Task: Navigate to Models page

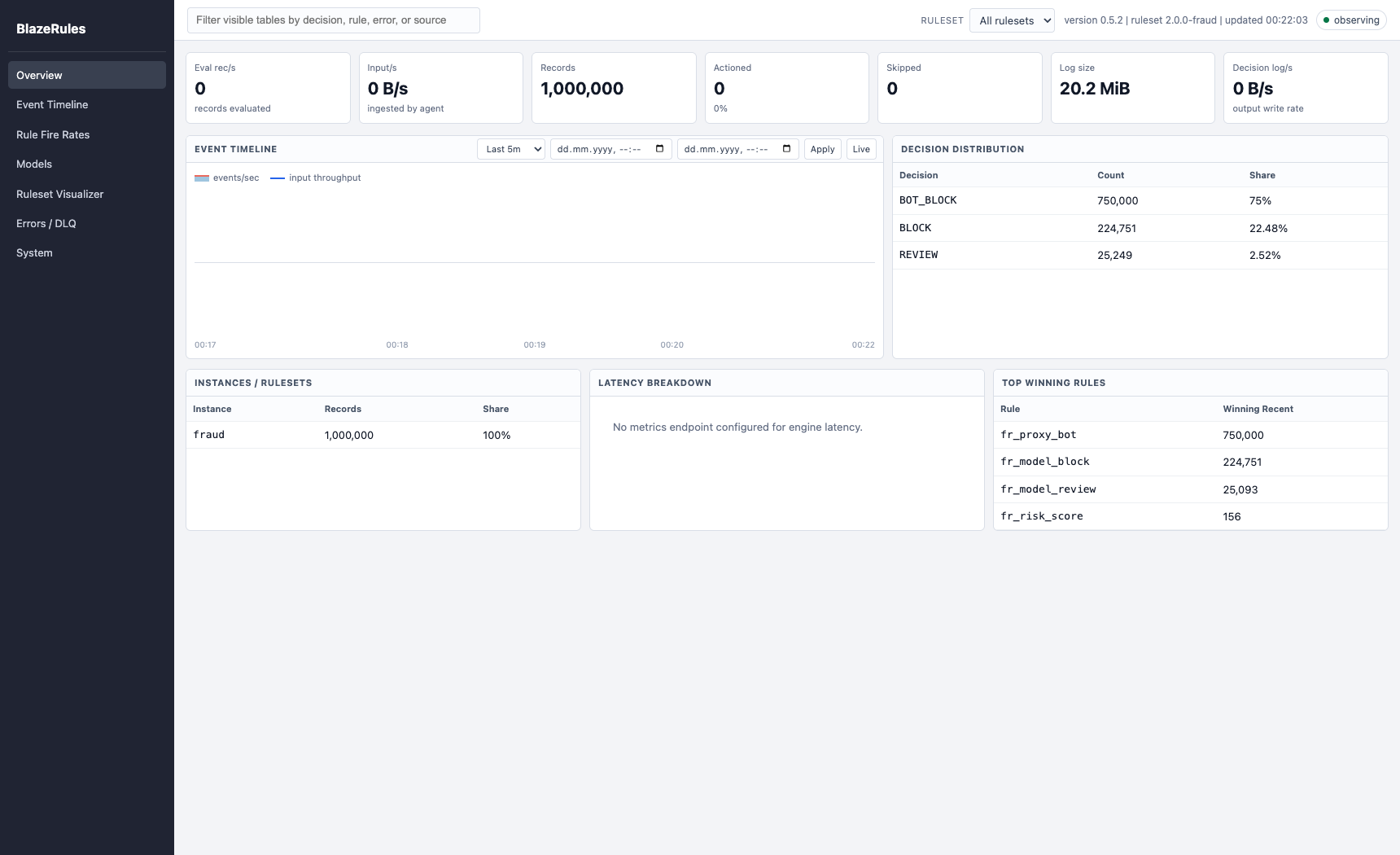Action: [87, 164]
